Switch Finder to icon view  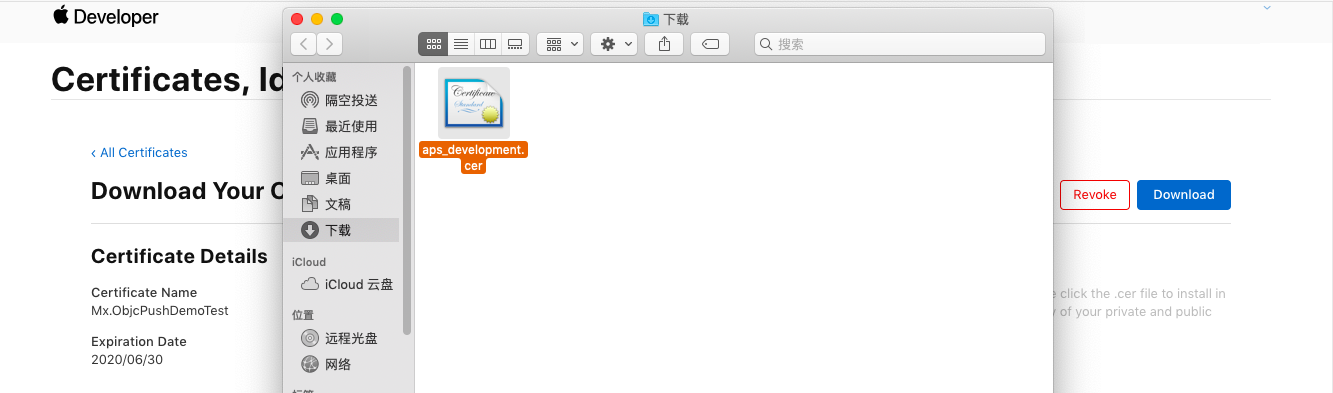click(x=434, y=44)
